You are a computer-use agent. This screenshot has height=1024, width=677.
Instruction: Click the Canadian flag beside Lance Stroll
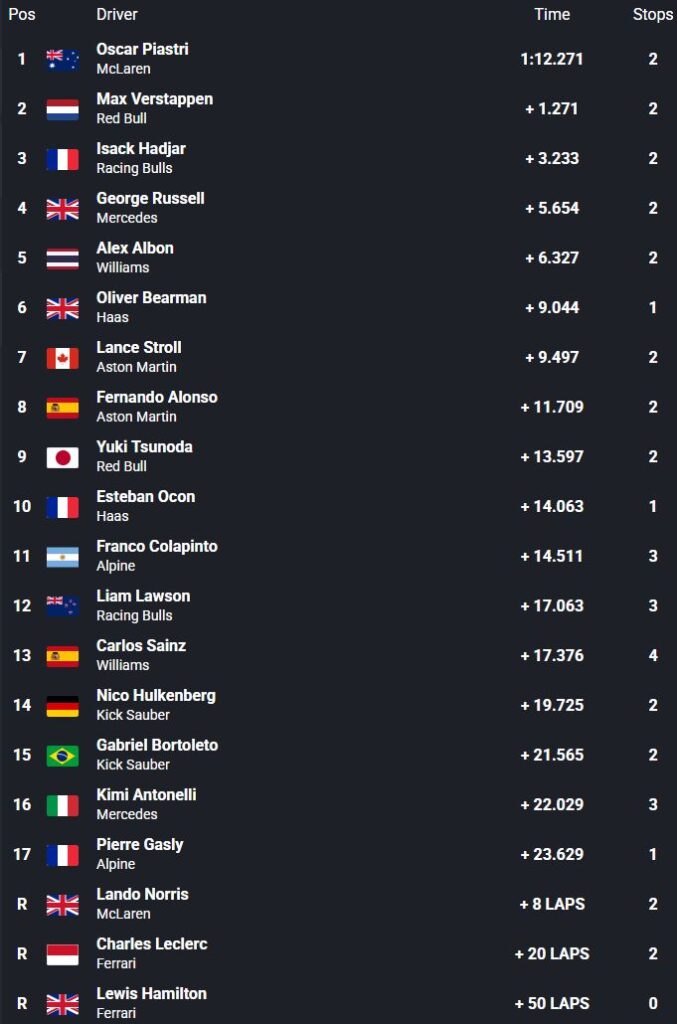click(x=63, y=357)
